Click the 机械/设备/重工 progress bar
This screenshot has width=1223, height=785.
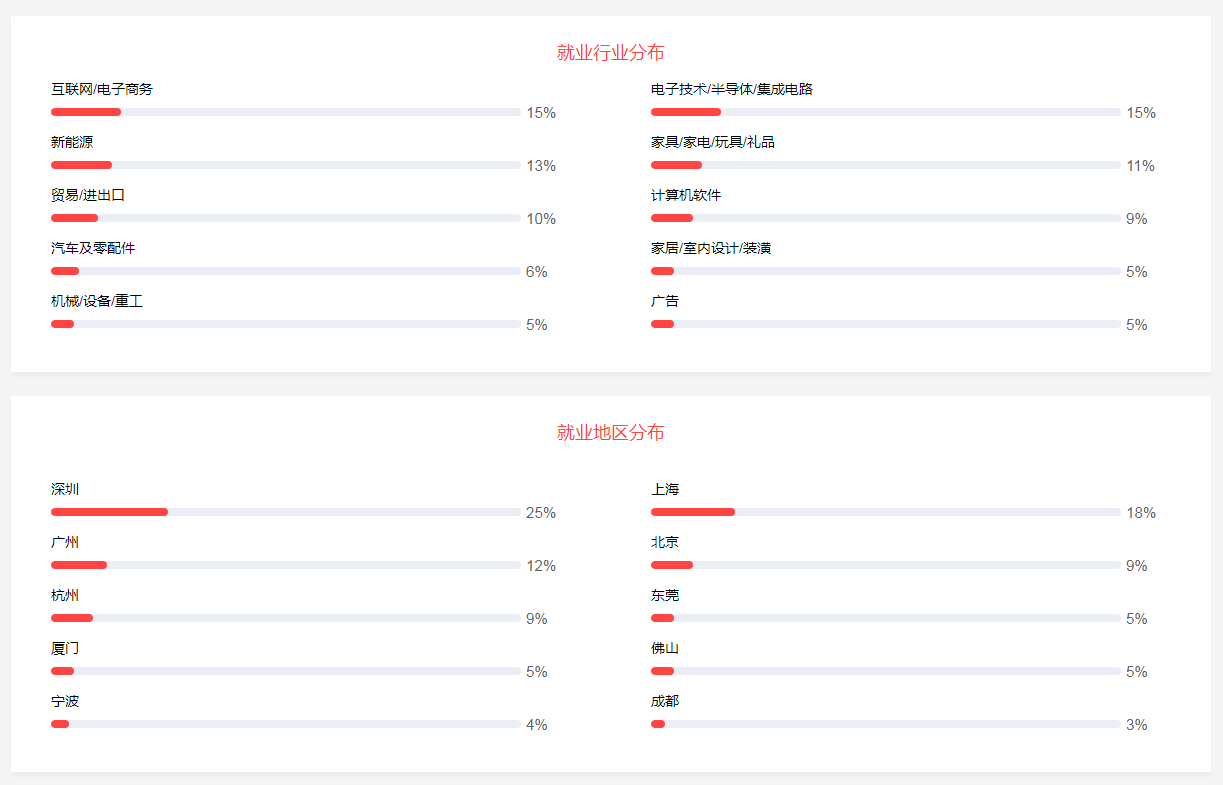[x=285, y=324]
